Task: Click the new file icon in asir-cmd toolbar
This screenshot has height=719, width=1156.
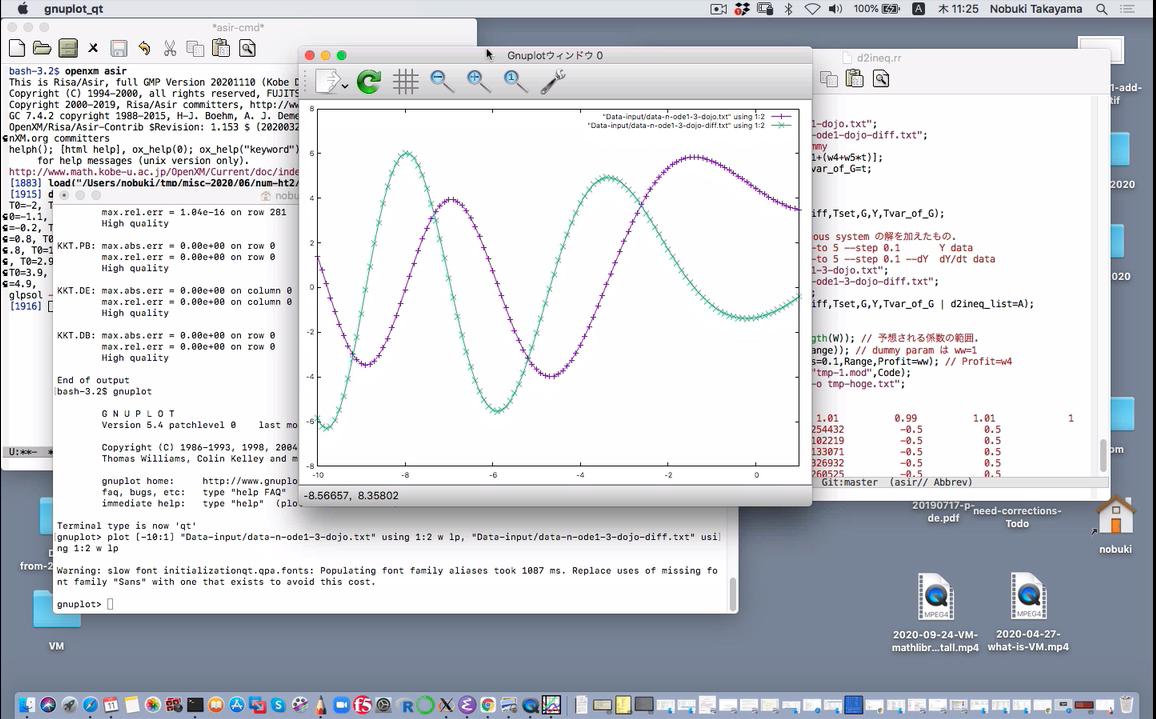Action: [17, 49]
